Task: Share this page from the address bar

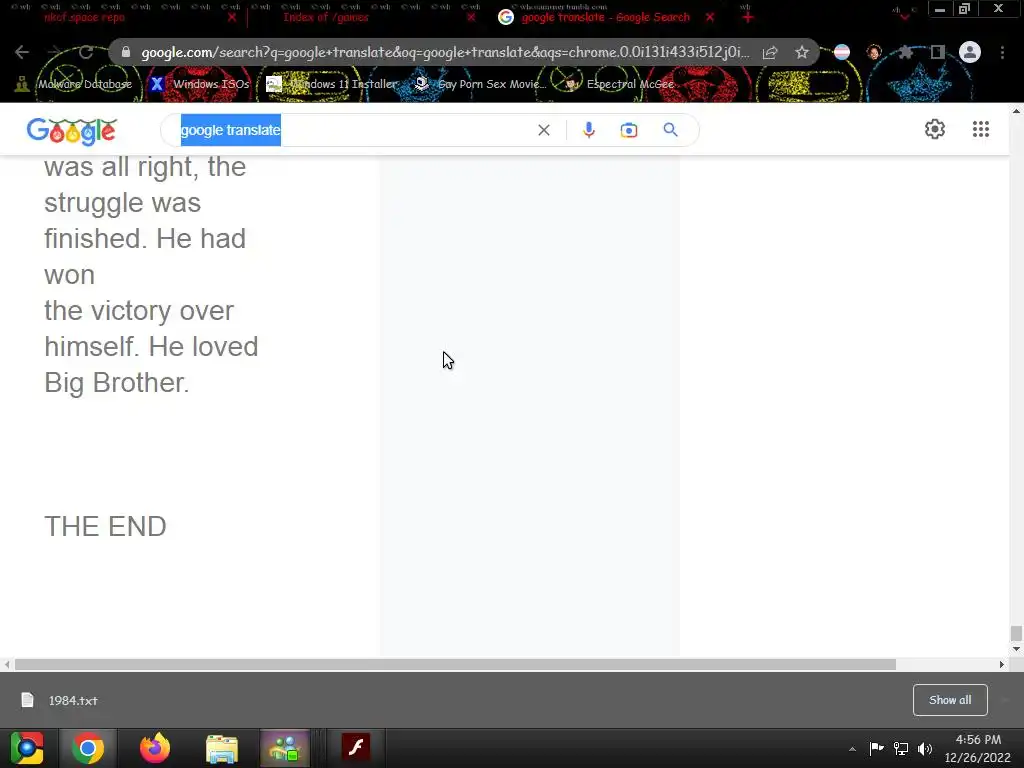Action: point(770,52)
